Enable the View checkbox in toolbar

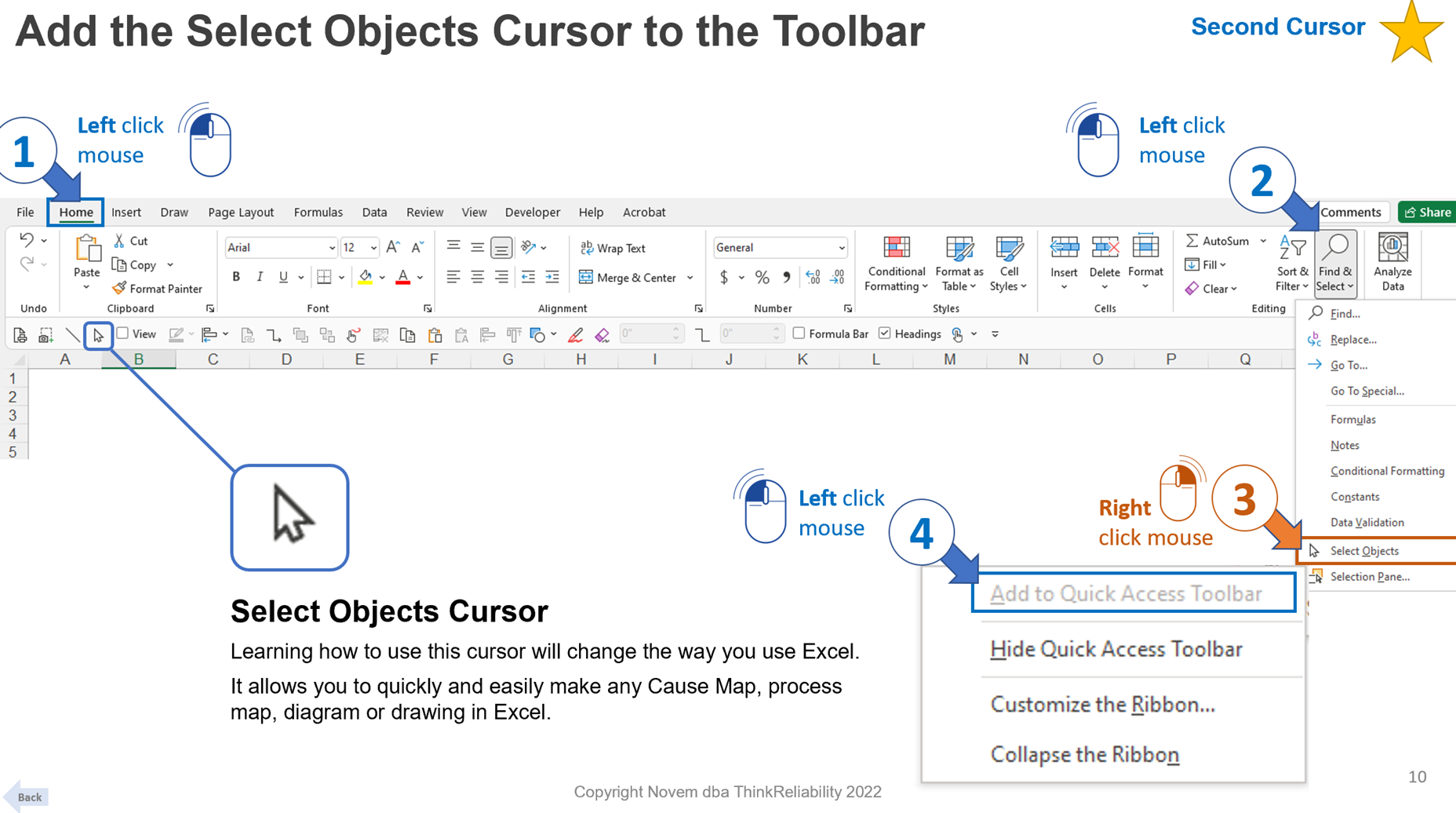[x=123, y=334]
